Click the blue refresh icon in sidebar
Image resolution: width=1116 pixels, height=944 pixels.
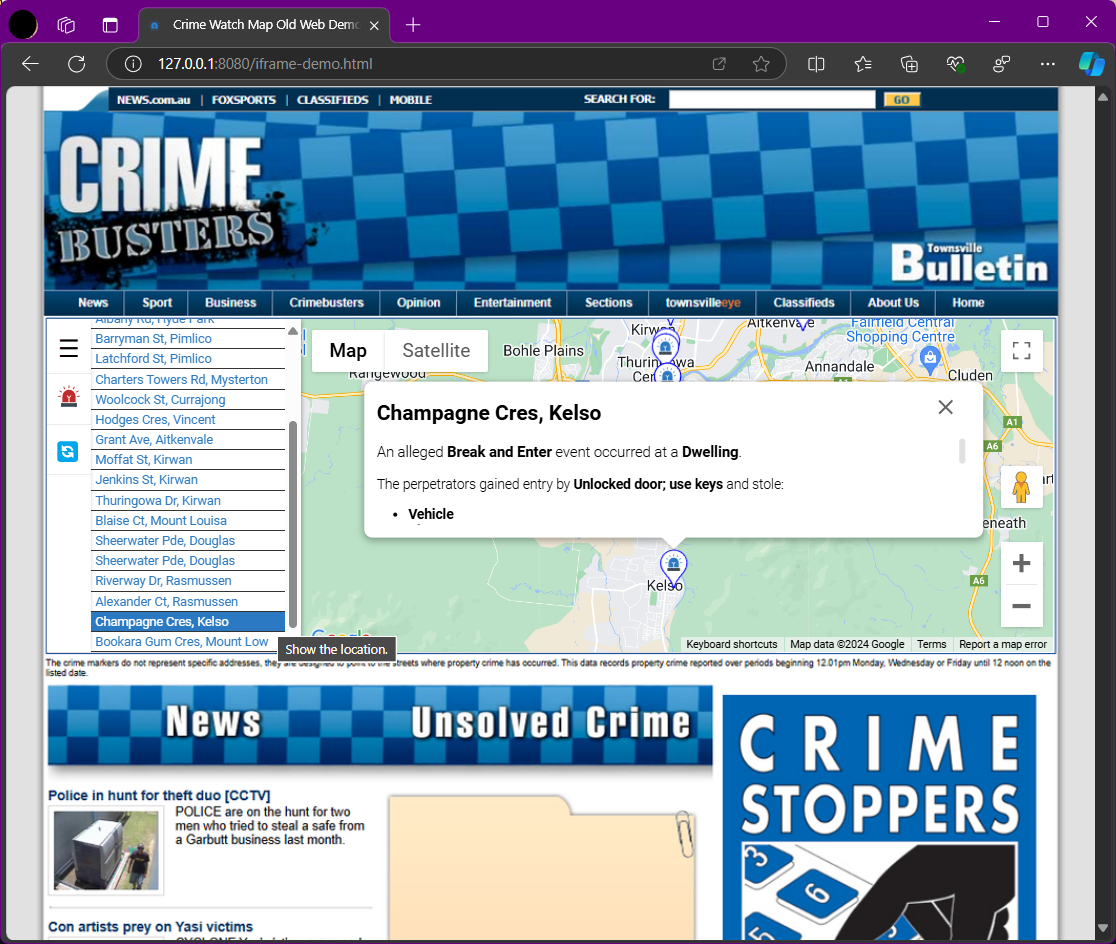pyautogui.click(x=68, y=451)
